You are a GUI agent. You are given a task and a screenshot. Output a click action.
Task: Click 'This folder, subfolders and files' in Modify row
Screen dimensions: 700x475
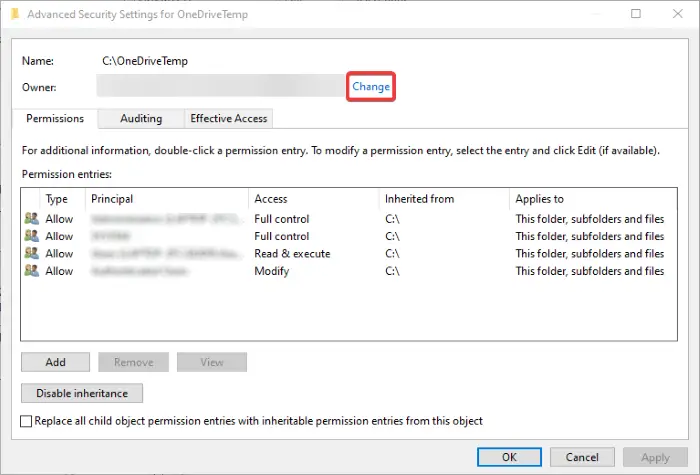point(589,271)
